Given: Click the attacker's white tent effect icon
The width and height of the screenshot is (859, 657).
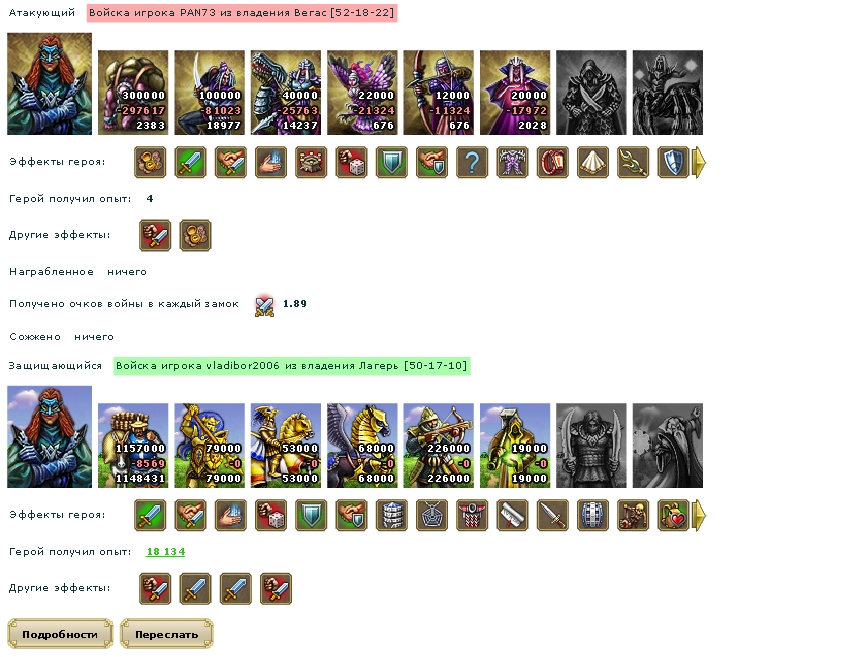Looking at the screenshot, I should point(593,162).
